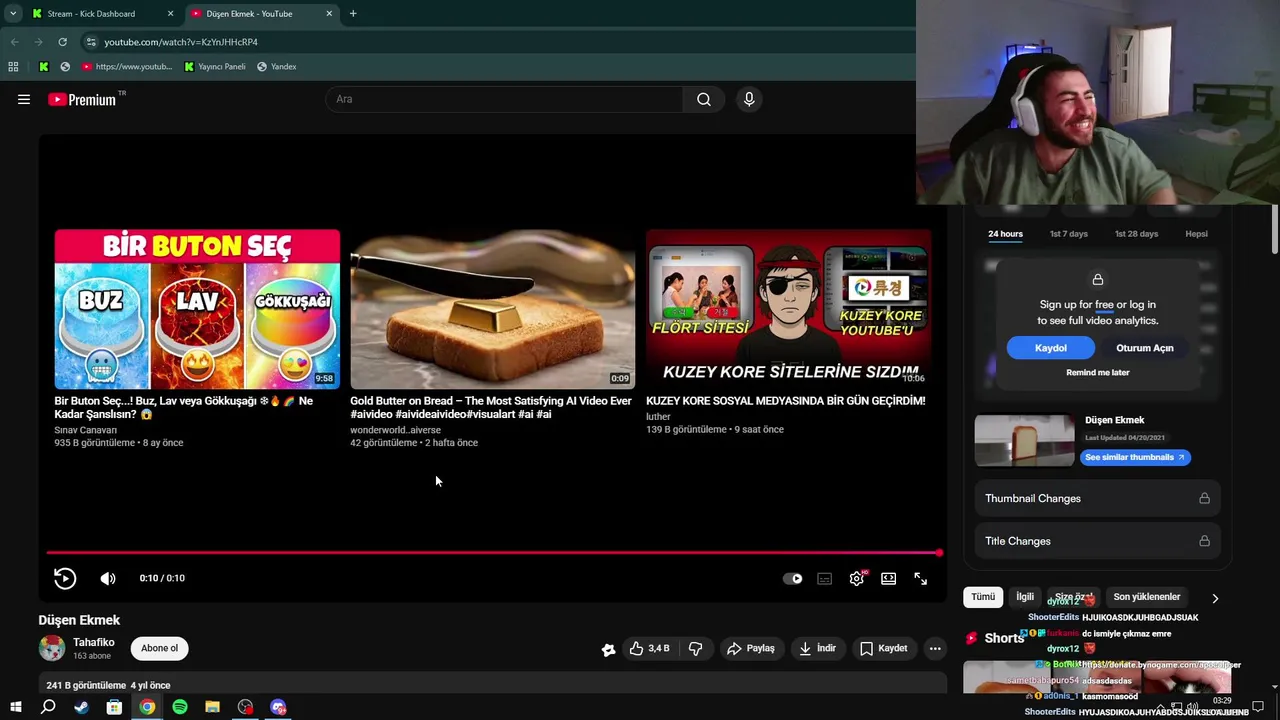The width and height of the screenshot is (1280, 720).
Task: Close the Düşen Ekmek YouTube tab
Action: 329,14
